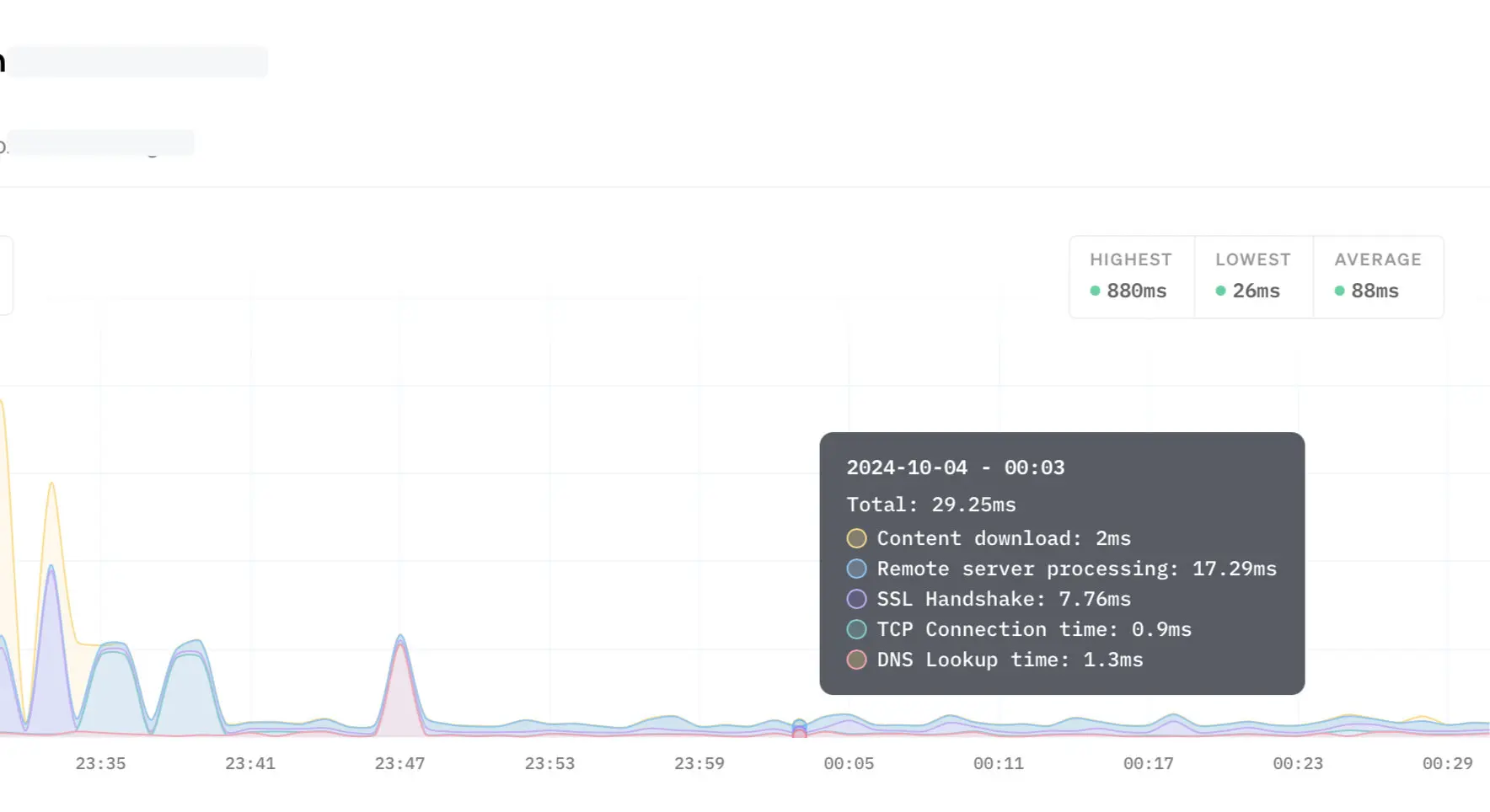Click the yellow Content download circle
This screenshot has width=1490, height=812.
(856, 538)
